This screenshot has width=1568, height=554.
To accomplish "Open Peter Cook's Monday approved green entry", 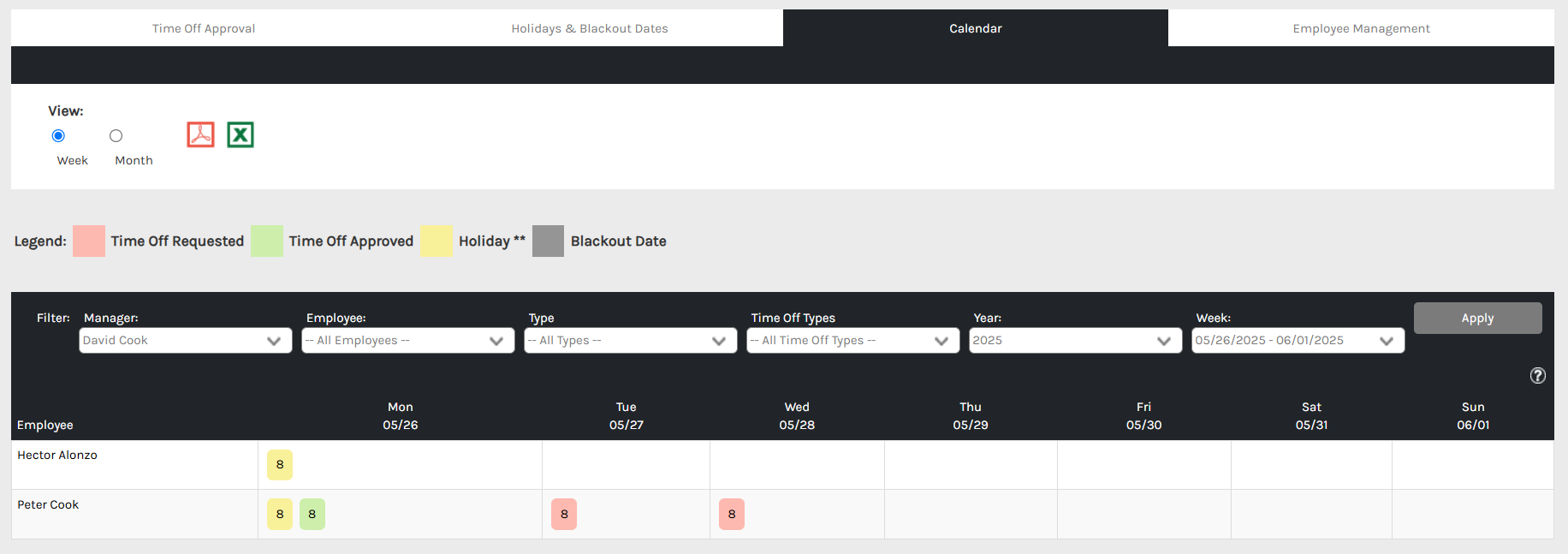I will coord(312,515).
